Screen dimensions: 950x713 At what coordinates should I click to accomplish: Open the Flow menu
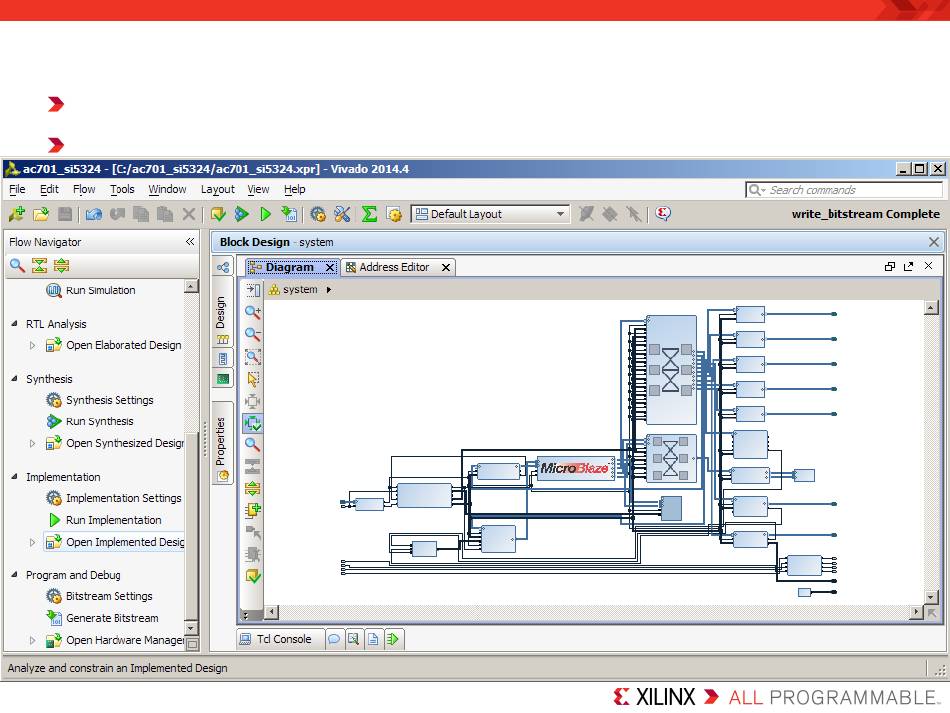[84, 189]
